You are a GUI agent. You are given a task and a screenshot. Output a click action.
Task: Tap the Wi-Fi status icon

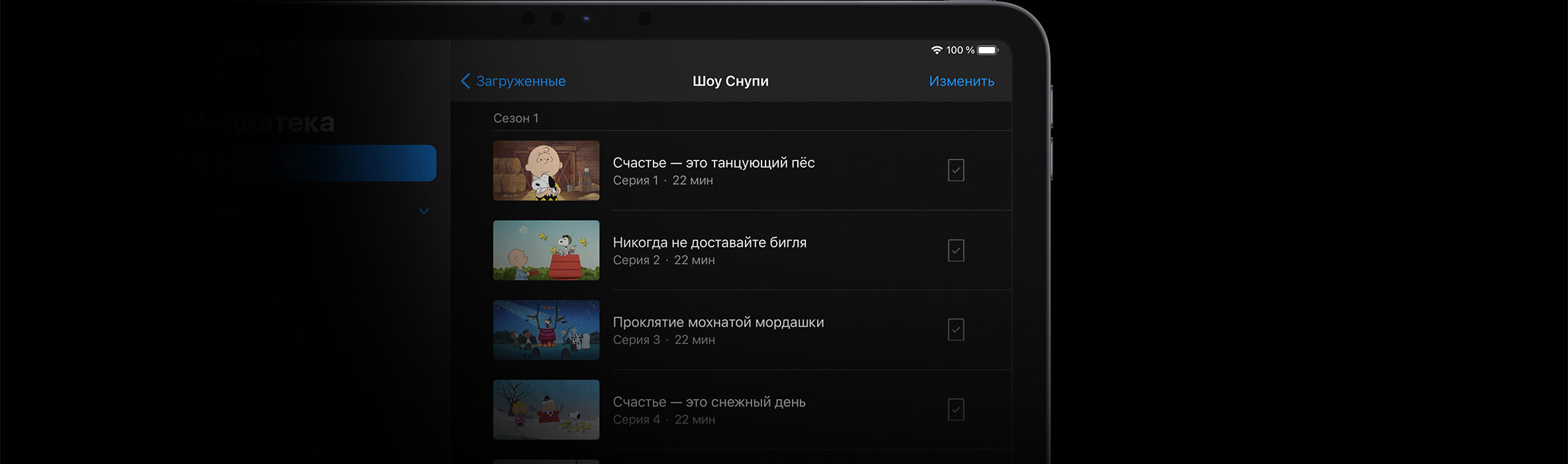coord(936,50)
